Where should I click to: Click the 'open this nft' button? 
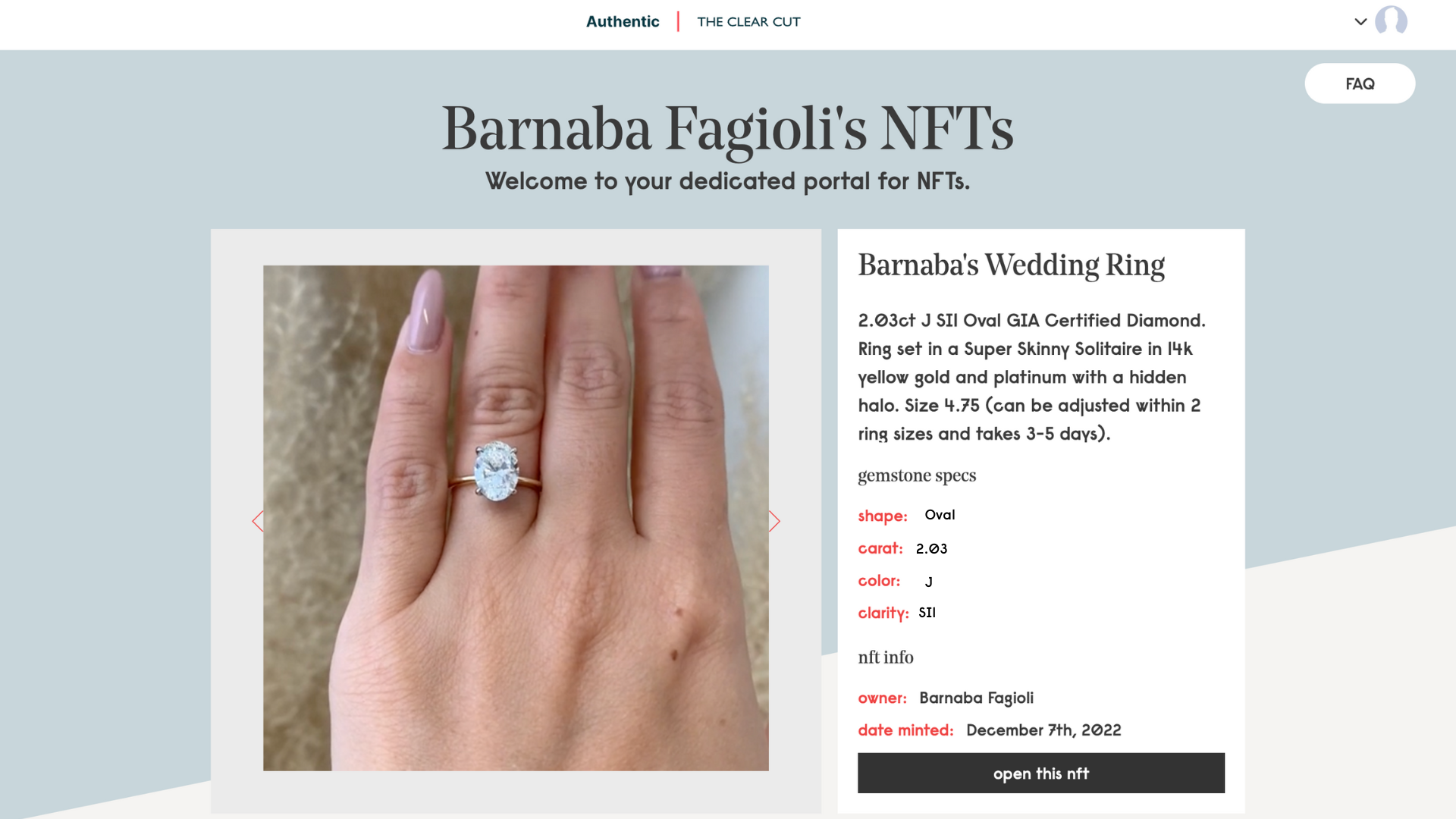tap(1040, 773)
